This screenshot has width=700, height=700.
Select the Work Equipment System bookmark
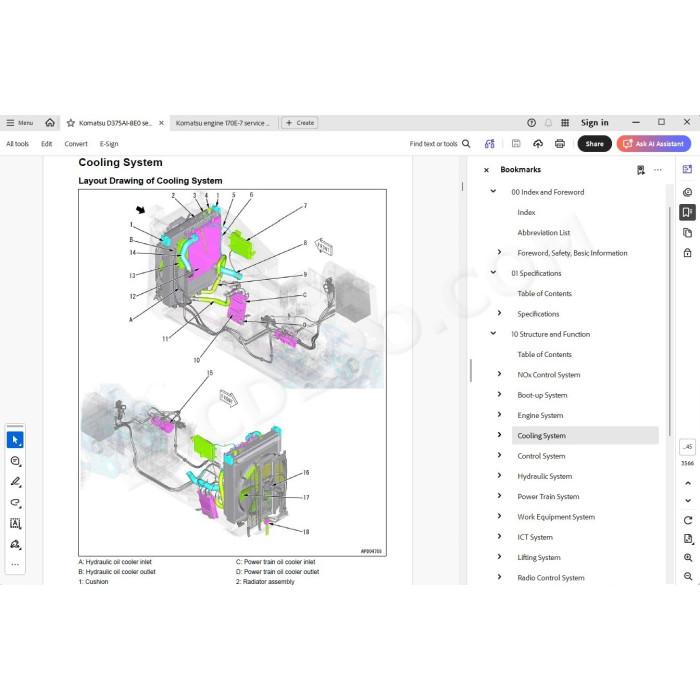pyautogui.click(x=556, y=517)
